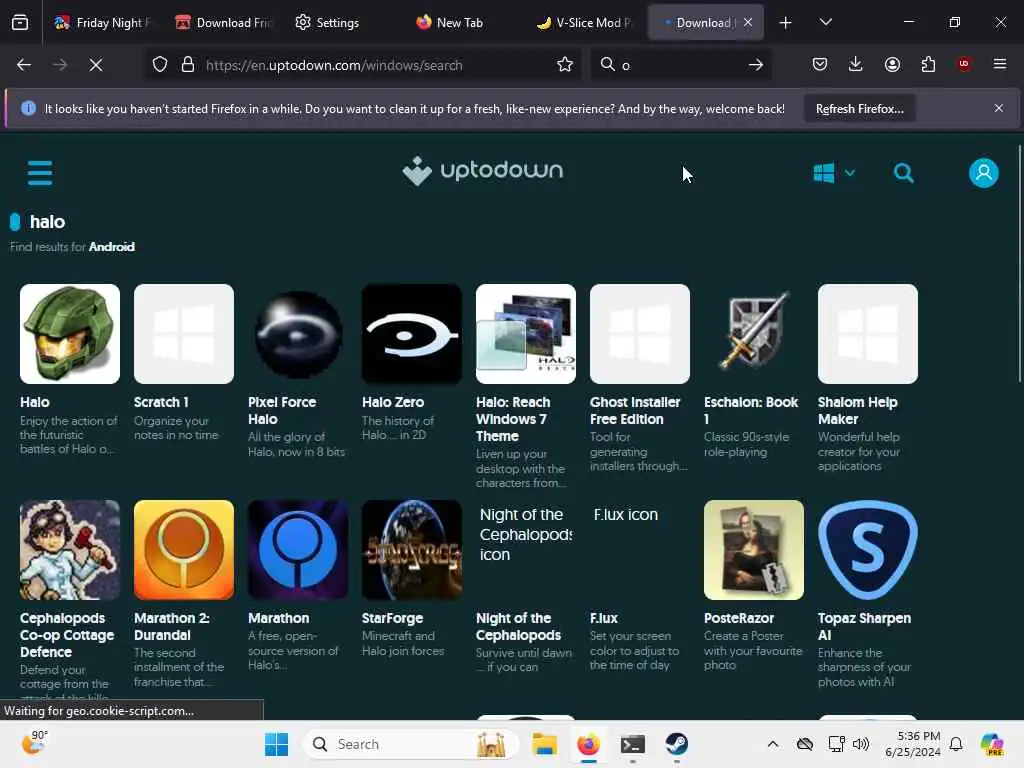Click the tracking protection shield icon
This screenshot has width=1024, height=768.
(160, 65)
